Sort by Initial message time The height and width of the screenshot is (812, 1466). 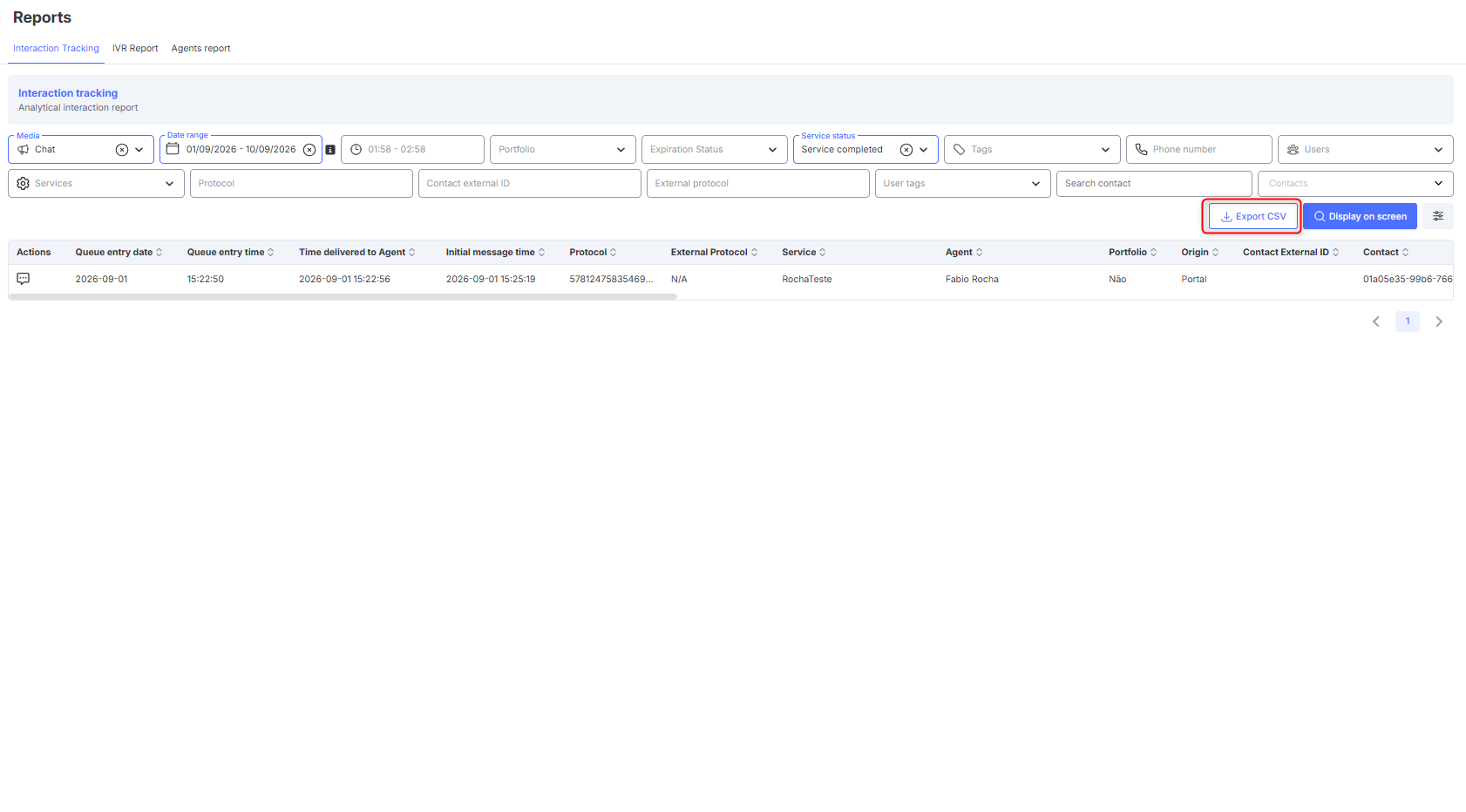point(541,253)
